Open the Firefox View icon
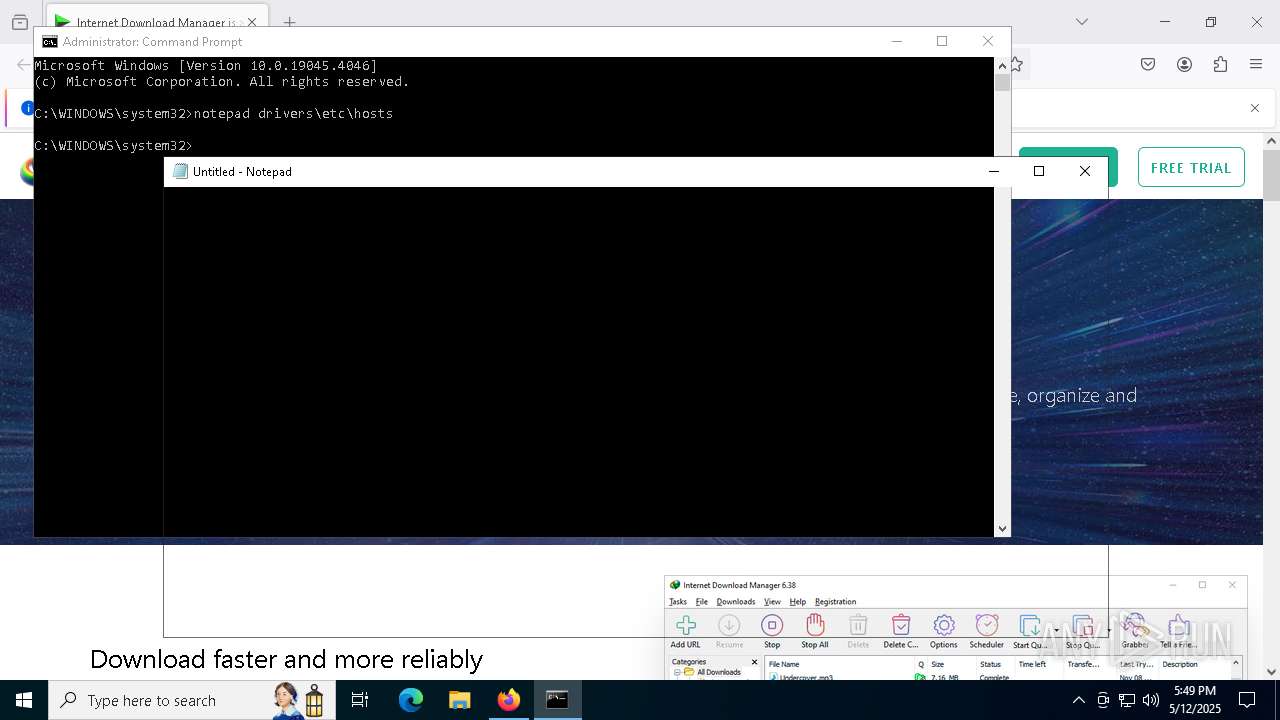Viewport: 1280px width, 720px height. point(20,22)
